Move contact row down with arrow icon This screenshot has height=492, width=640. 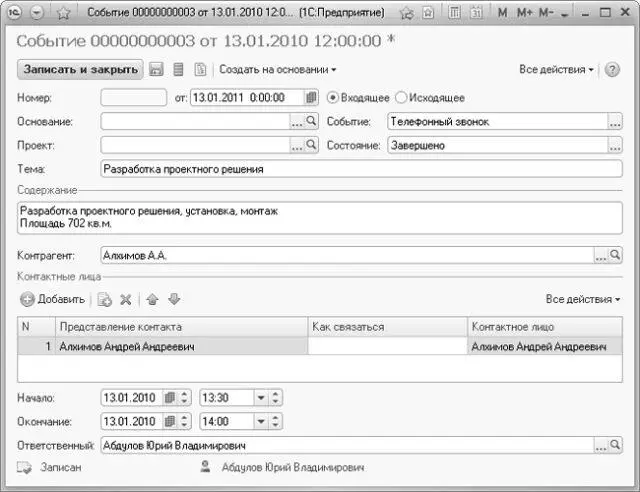pos(174,299)
